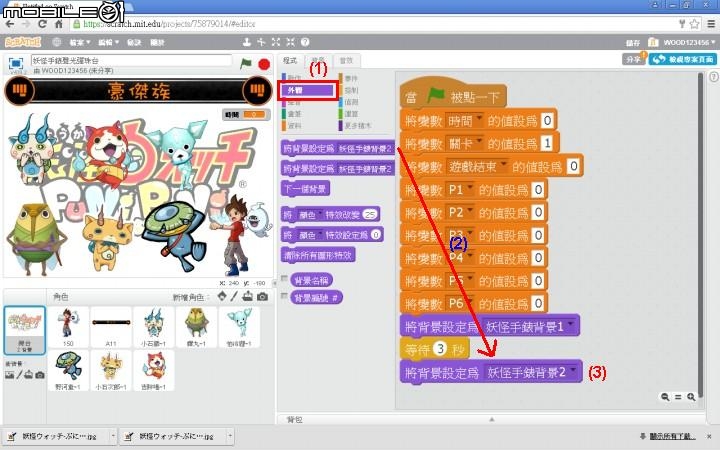Toggle the 背景編號 reporter checkbox
This screenshot has height=450, width=720.
(x=284, y=295)
